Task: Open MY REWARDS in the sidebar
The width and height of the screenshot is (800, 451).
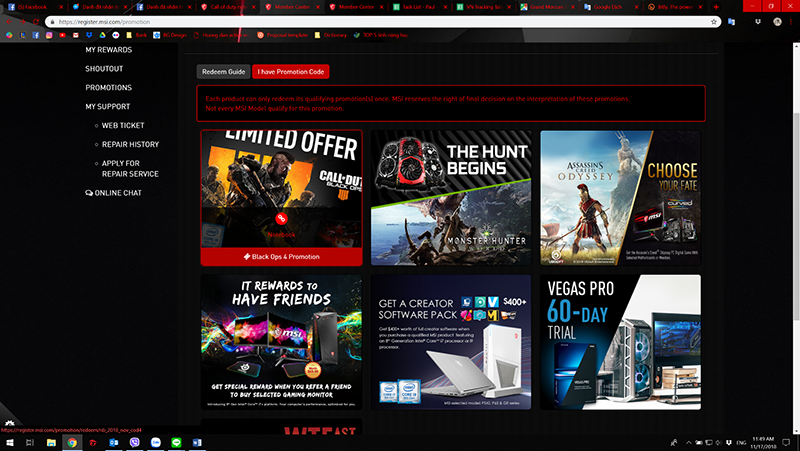Action: 108,49
